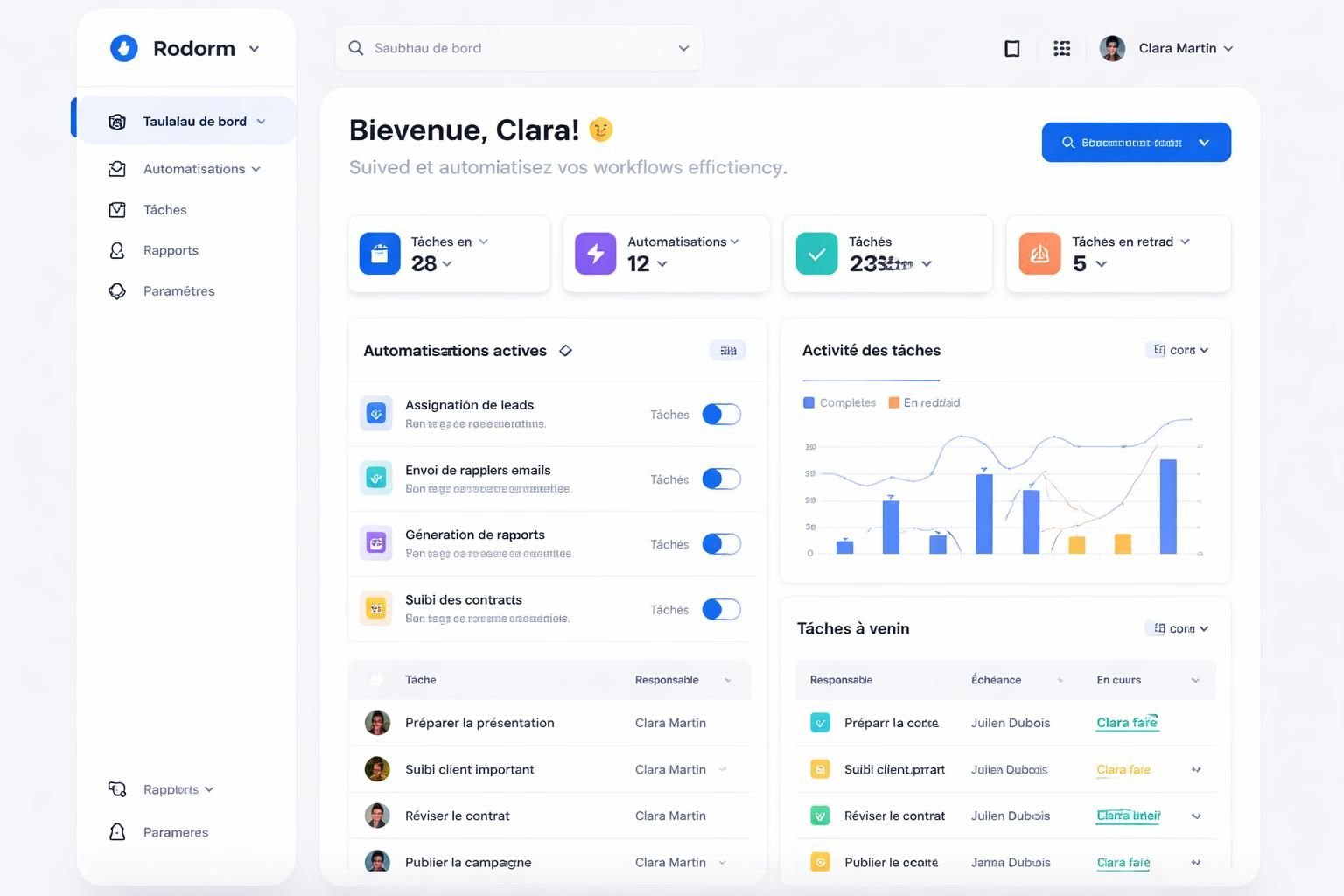1344x896 pixels.
Task: Click the blue Complètes legend swatch
Action: [x=808, y=403]
